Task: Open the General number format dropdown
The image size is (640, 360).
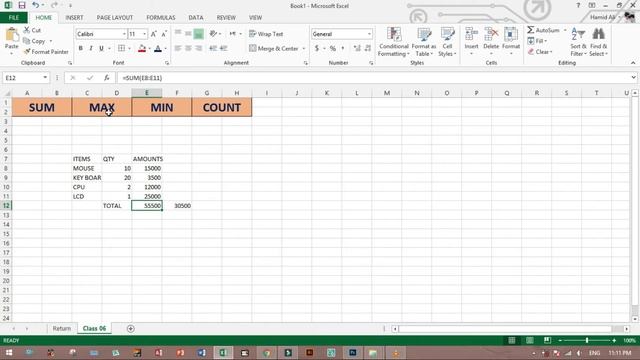Action: pos(369,34)
